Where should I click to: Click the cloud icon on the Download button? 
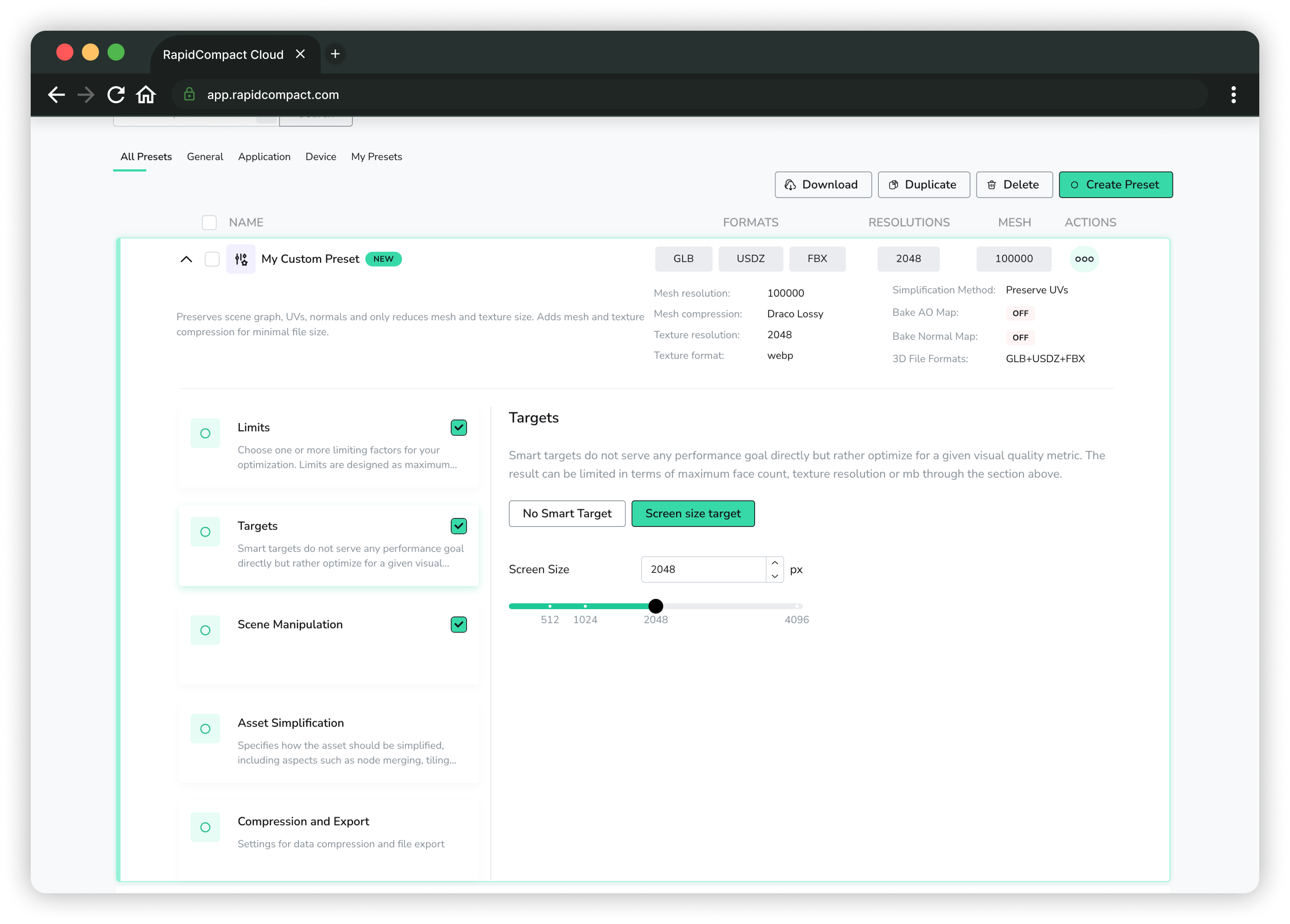[x=790, y=185]
